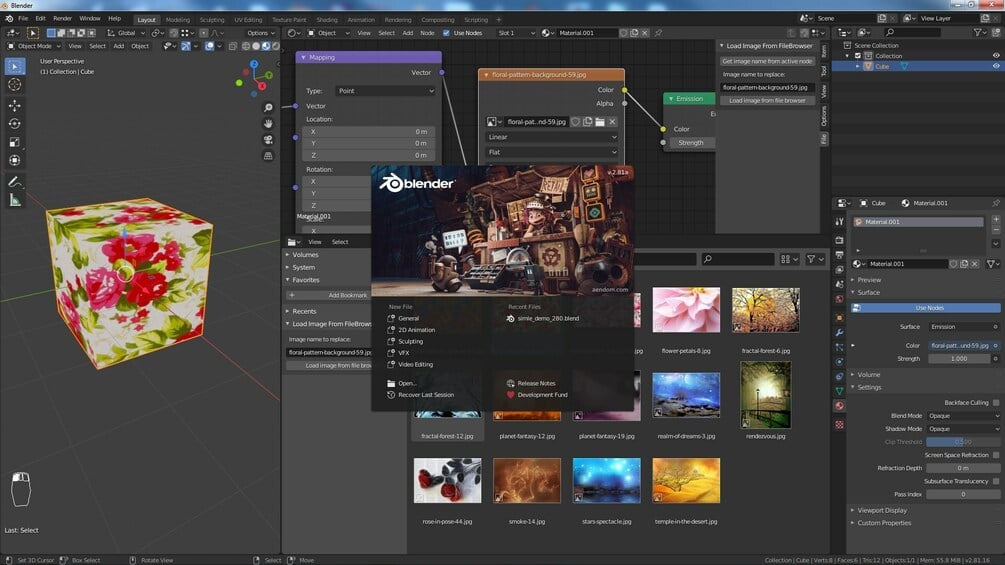The height and width of the screenshot is (565, 1005).
Task: Expand the Viewport Display panel
Action: pyautogui.click(x=882, y=511)
